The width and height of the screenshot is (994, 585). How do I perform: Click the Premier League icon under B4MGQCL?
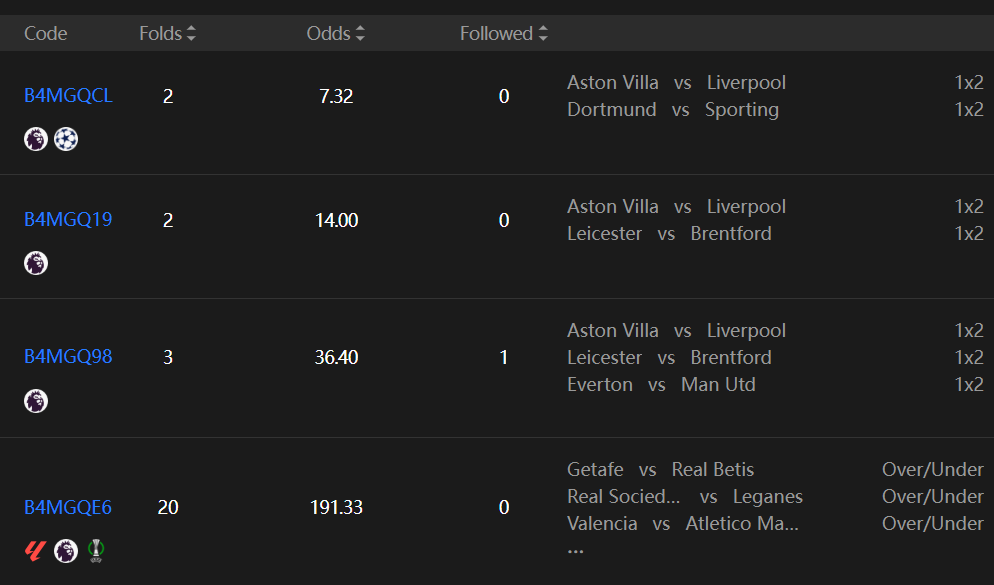point(36,139)
